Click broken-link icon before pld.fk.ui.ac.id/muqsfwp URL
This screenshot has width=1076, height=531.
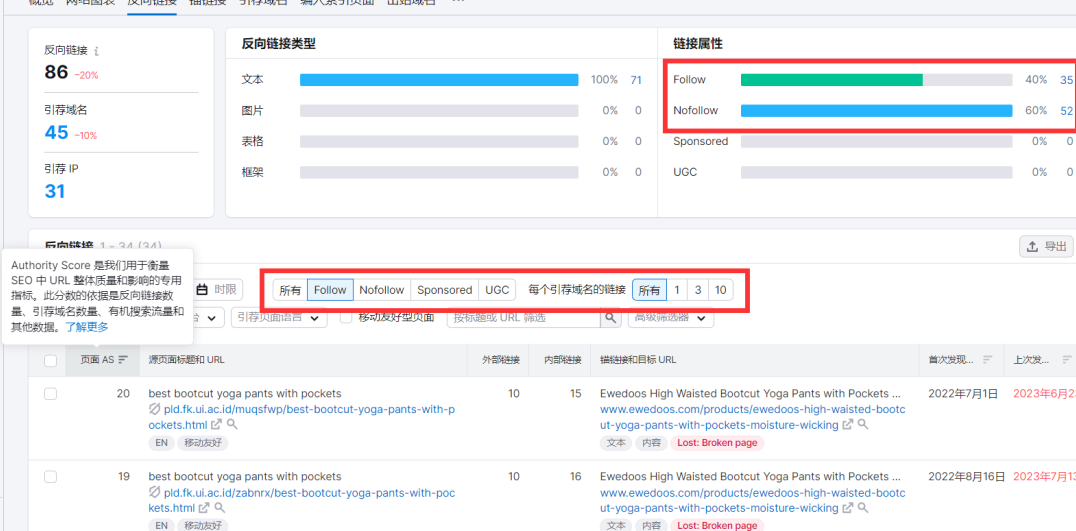click(154, 410)
